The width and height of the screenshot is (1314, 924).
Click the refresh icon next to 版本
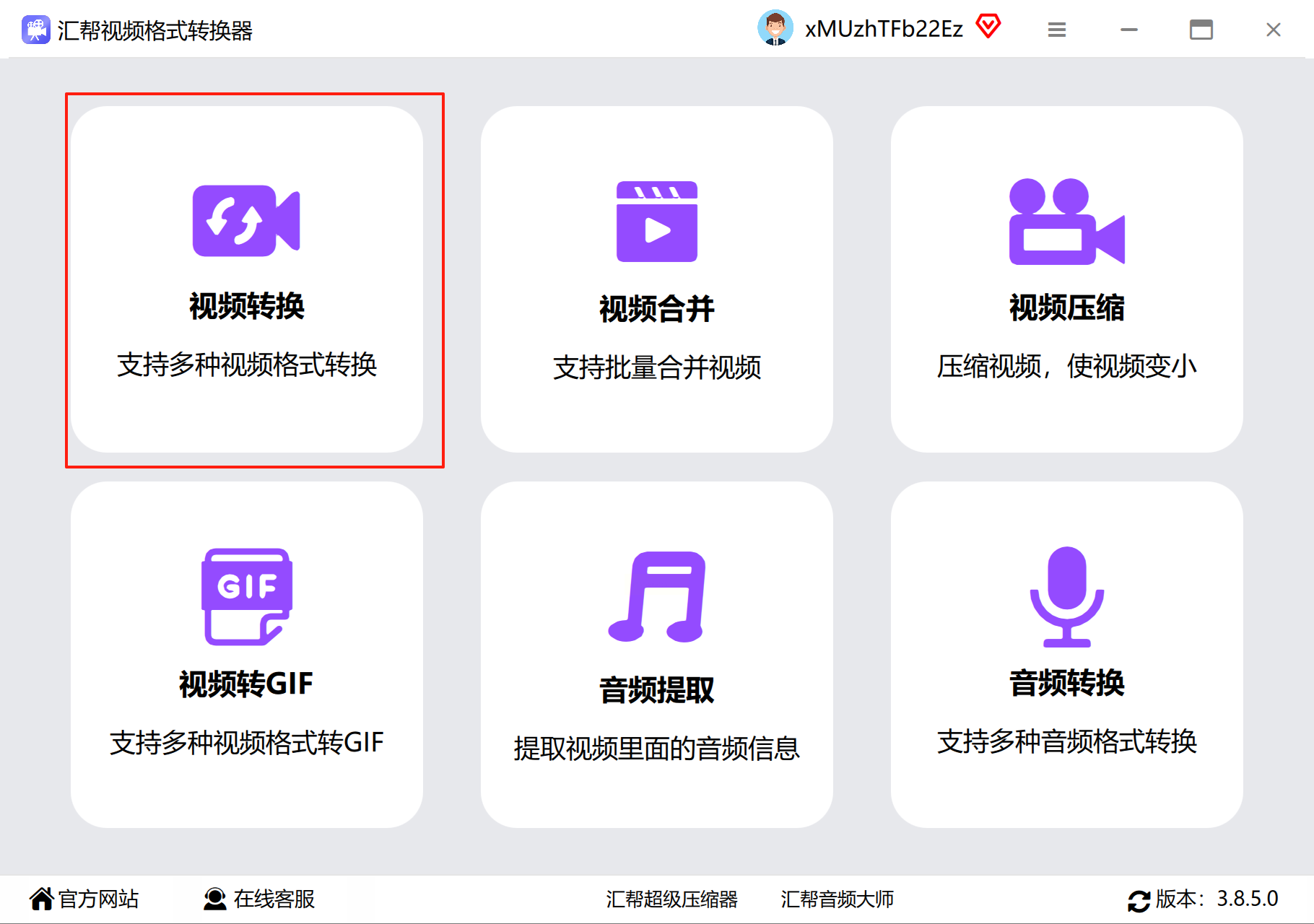1139,901
